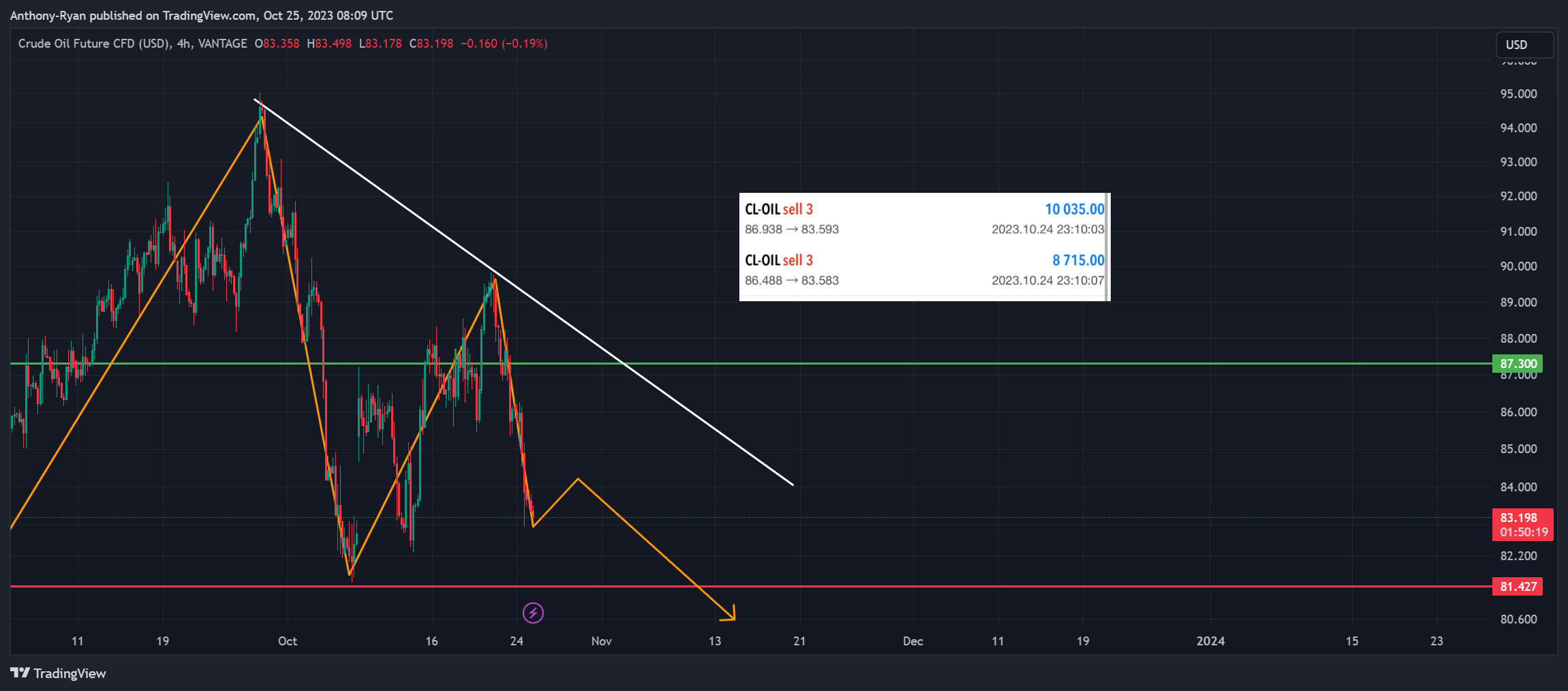Click the 95.000 price axis label
Screen dimensions: 1568x691
pyautogui.click(x=1519, y=94)
